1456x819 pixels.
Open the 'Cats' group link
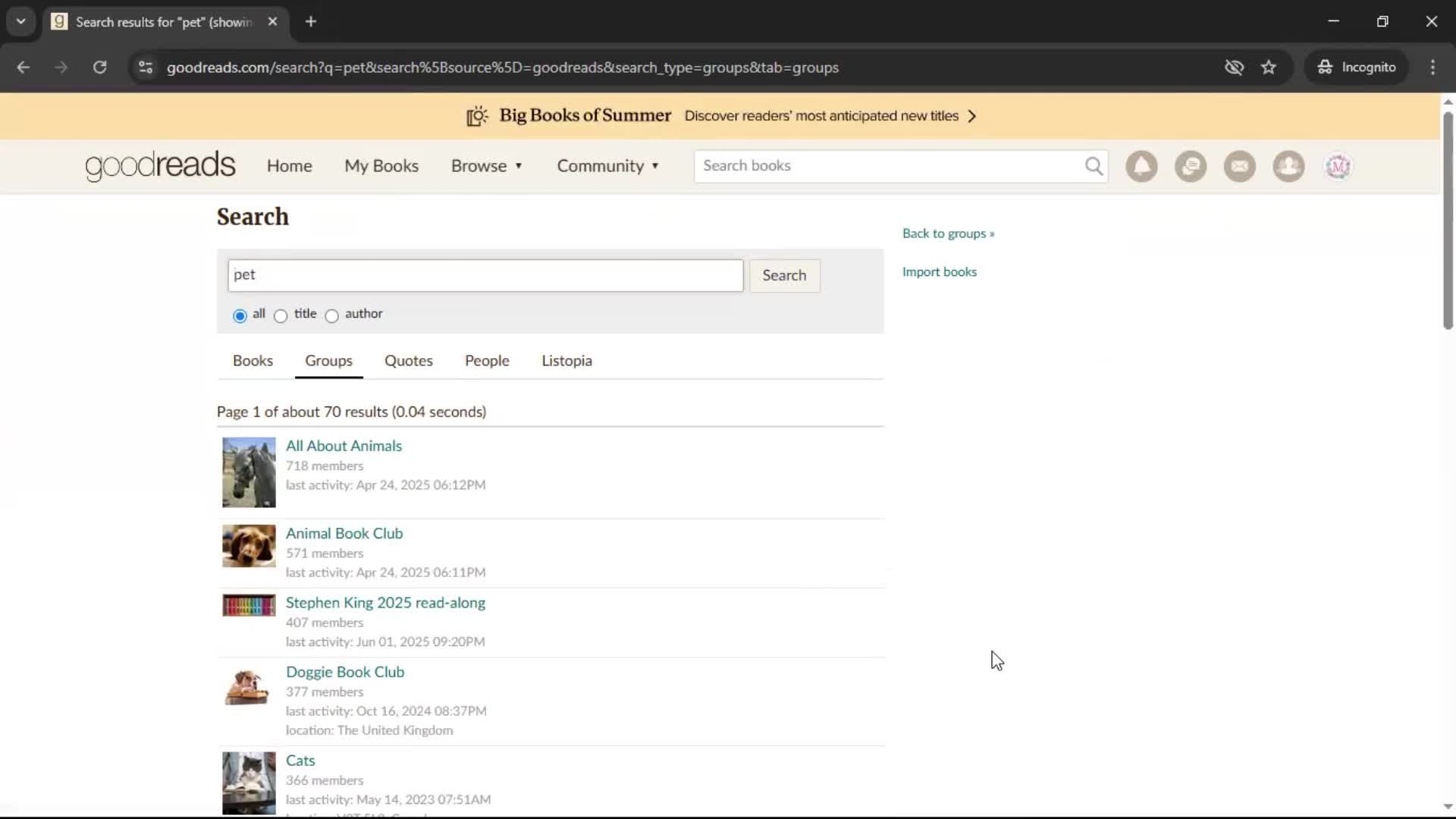click(x=300, y=761)
